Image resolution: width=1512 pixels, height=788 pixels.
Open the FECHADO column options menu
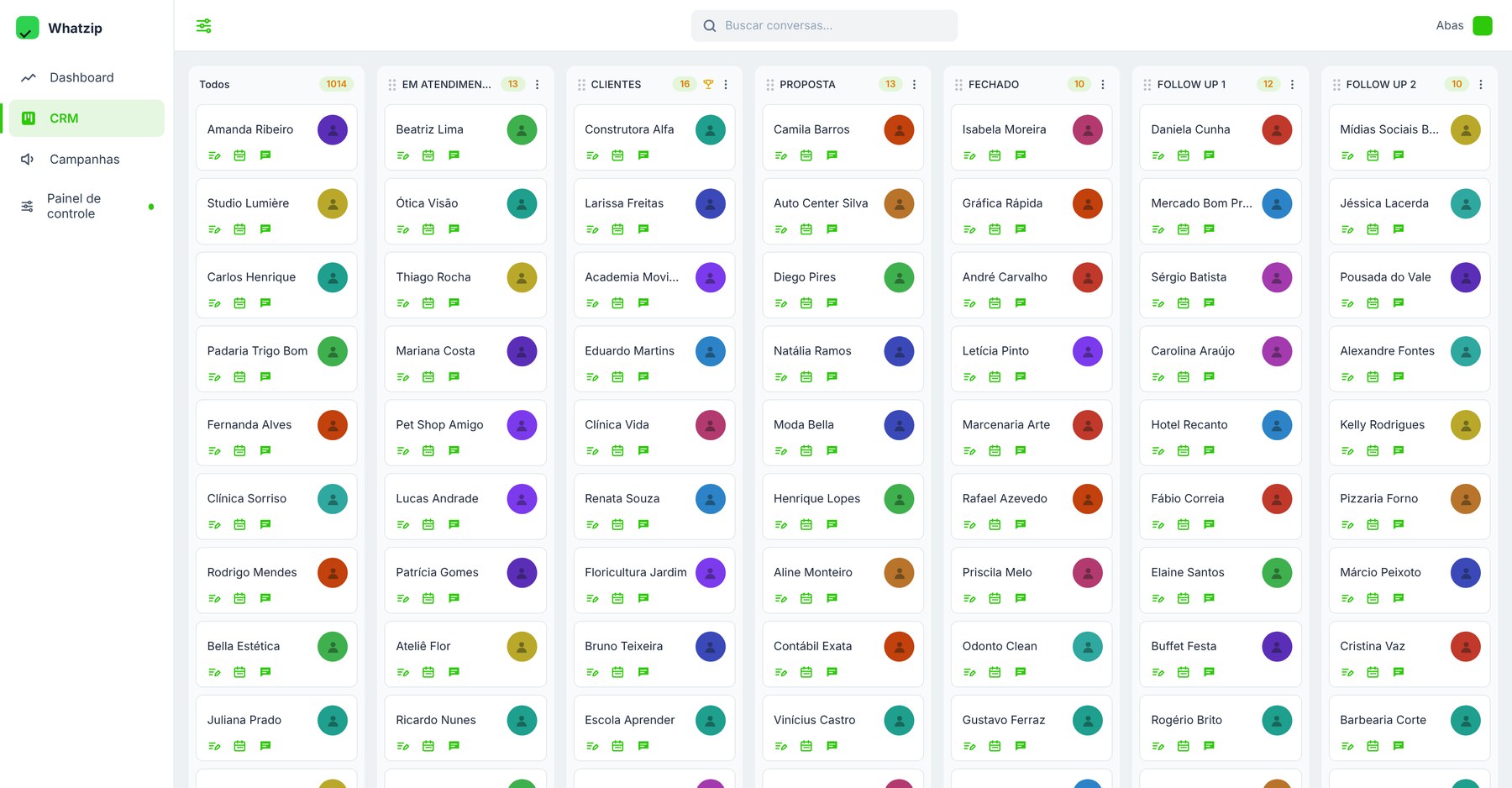point(1103,85)
